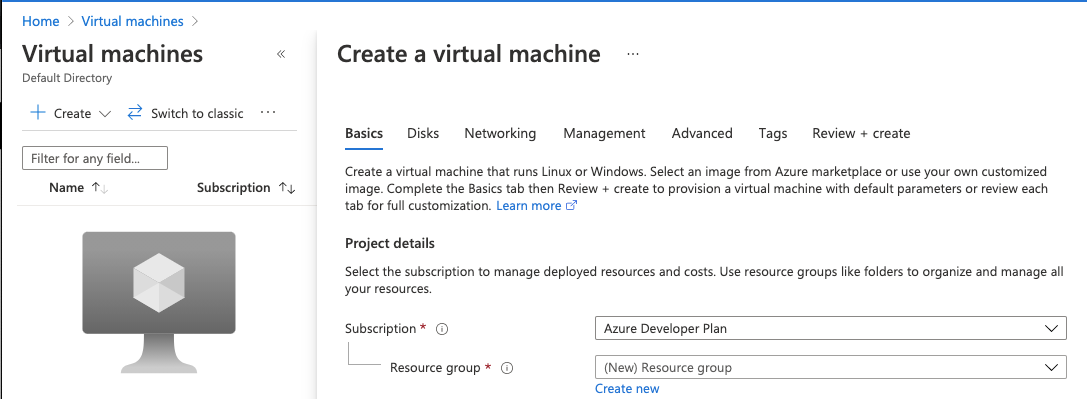Open the Learn more link

529,206
